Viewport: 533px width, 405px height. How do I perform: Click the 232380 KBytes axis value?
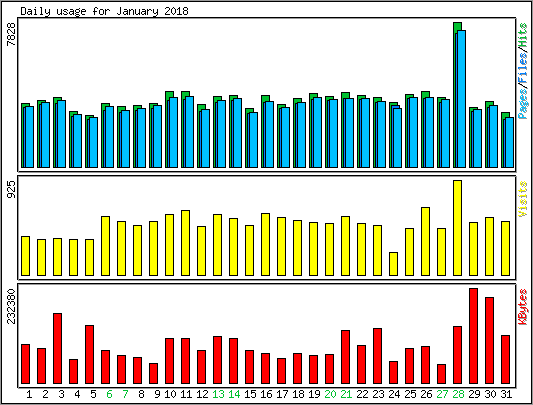11,306
